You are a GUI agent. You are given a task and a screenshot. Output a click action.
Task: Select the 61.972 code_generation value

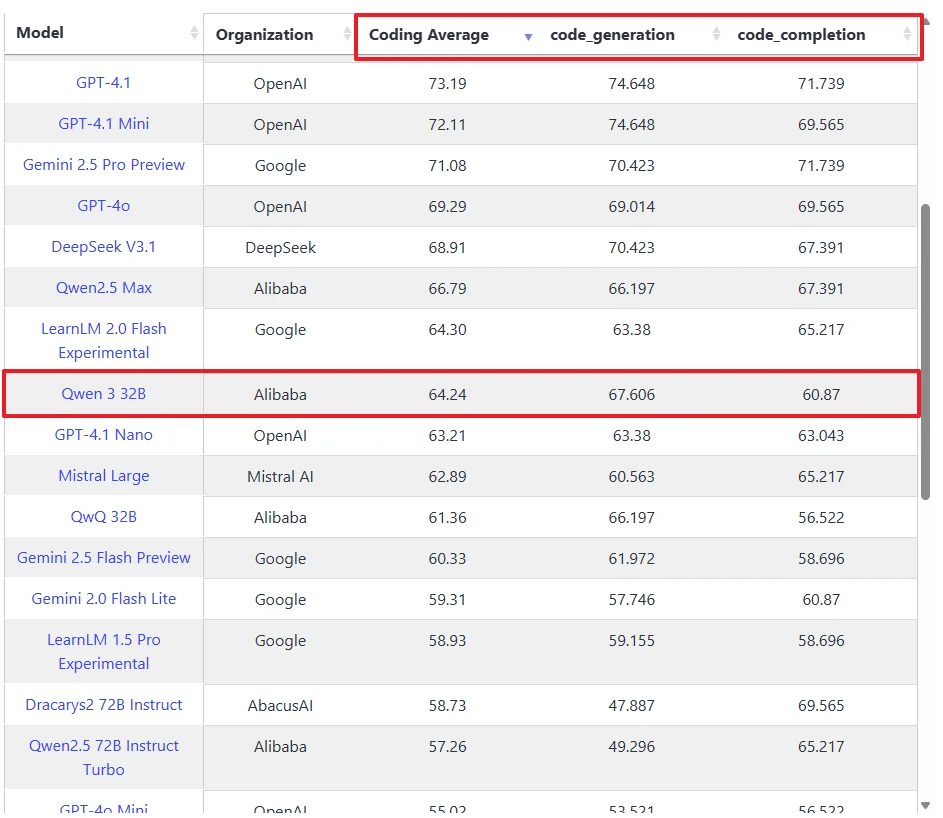(631, 558)
